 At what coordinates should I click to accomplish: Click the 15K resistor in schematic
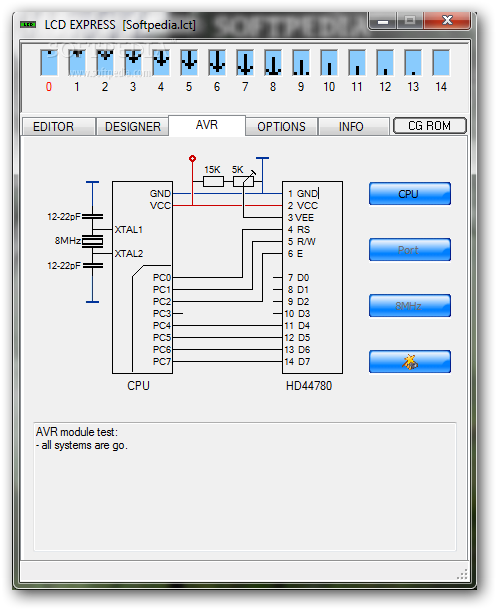click(x=213, y=181)
